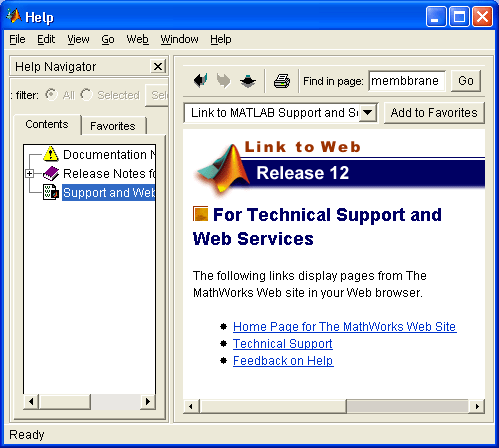Click the Reload page icon
The height and width of the screenshot is (448, 499).
pyautogui.click(x=248, y=81)
